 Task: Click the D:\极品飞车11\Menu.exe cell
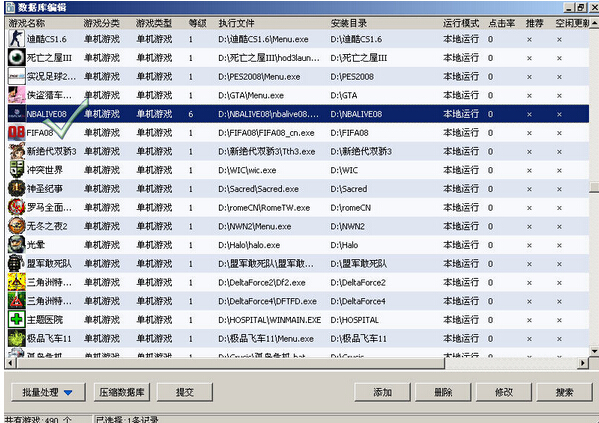coord(266,339)
